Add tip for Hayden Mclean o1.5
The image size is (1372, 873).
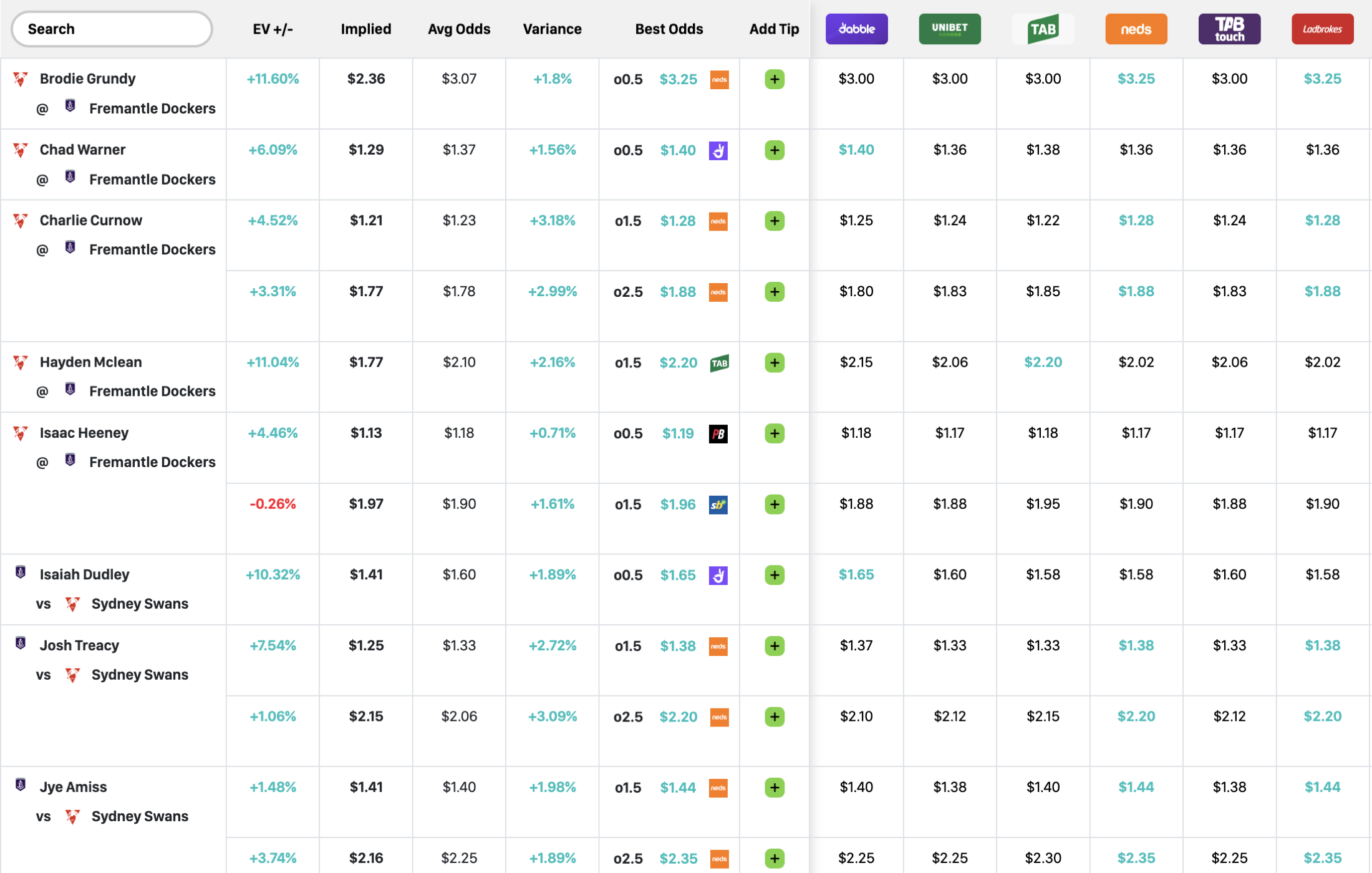tap(774, 362)
